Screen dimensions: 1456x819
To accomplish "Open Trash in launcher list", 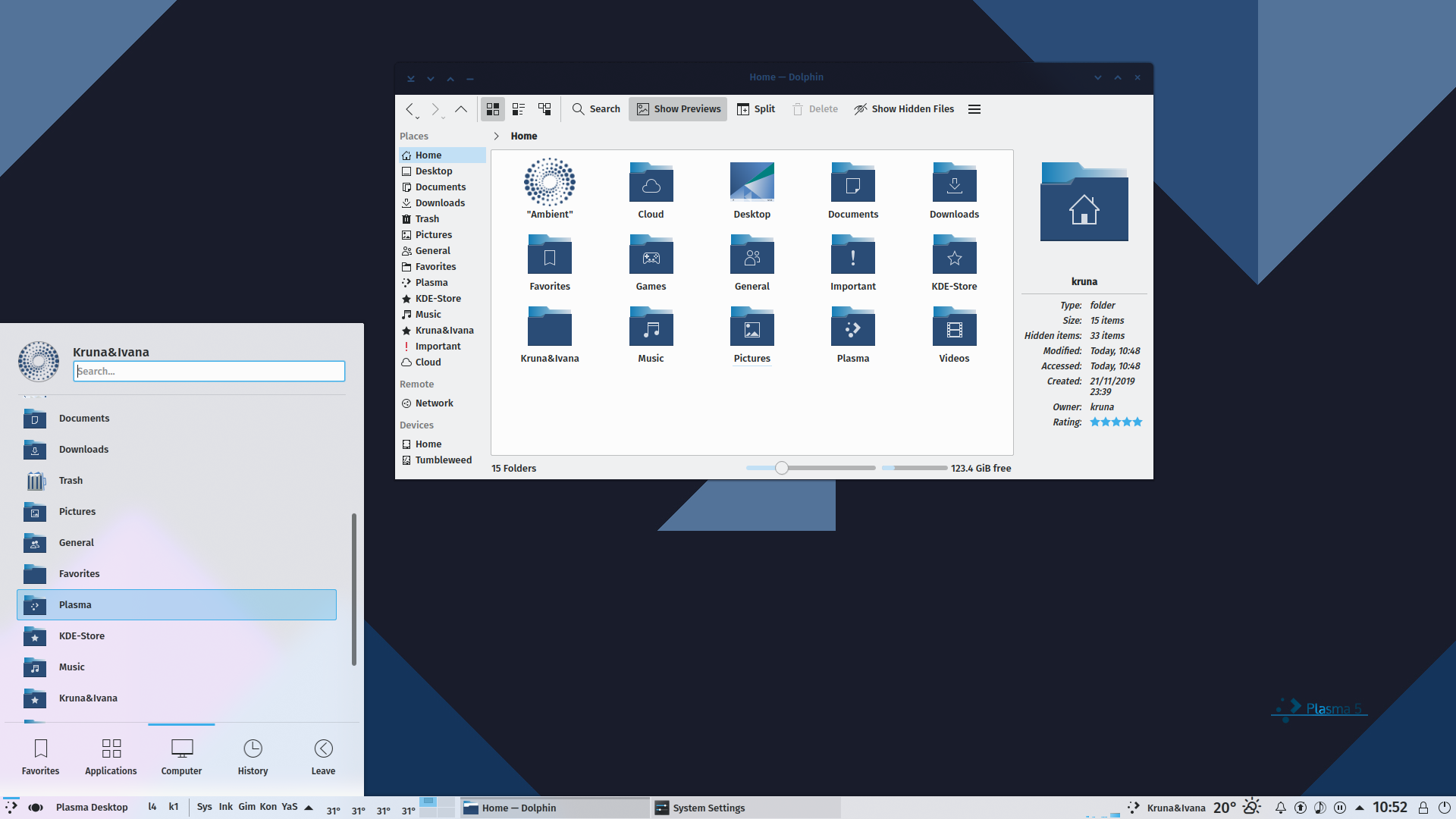I will coord(176,481).
